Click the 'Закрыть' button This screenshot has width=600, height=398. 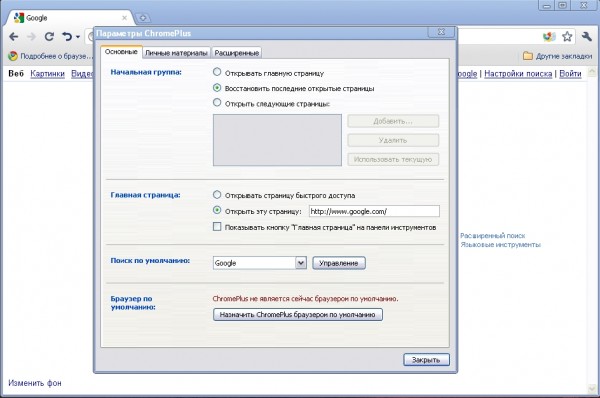pyautogui.click(x=426, y=360)
